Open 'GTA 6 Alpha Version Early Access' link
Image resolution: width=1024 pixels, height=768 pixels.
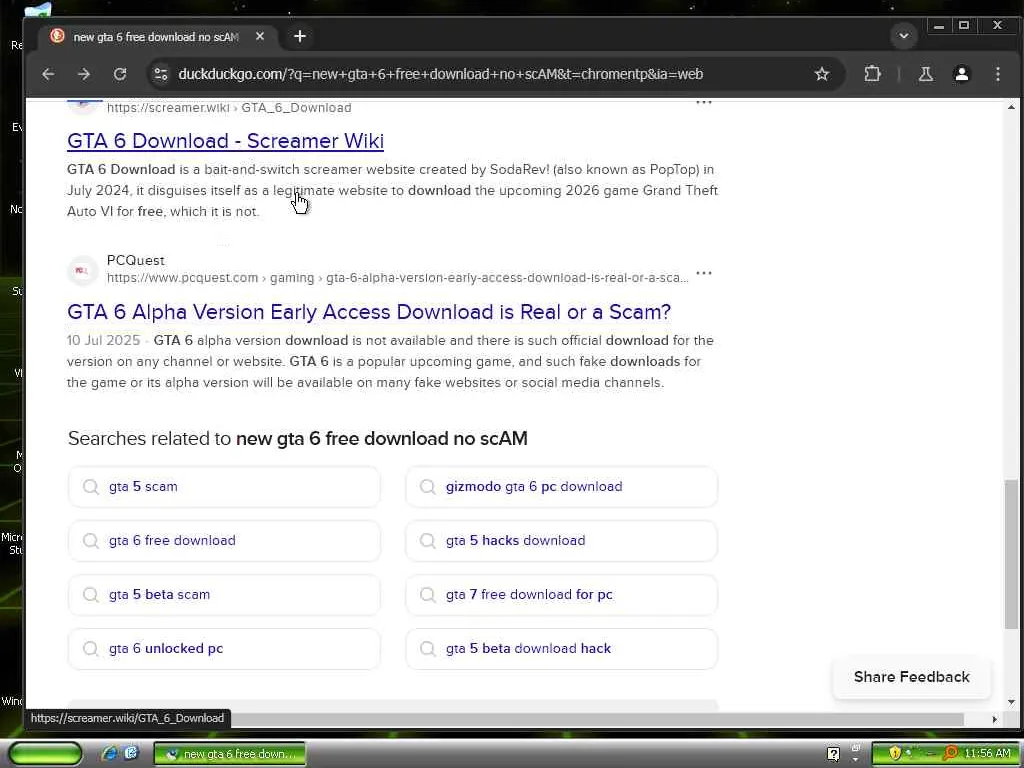point(369,312)
